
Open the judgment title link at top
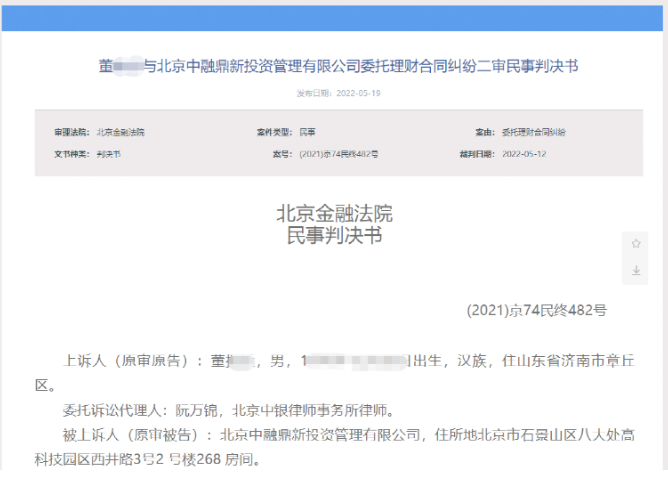click(339, 66)
